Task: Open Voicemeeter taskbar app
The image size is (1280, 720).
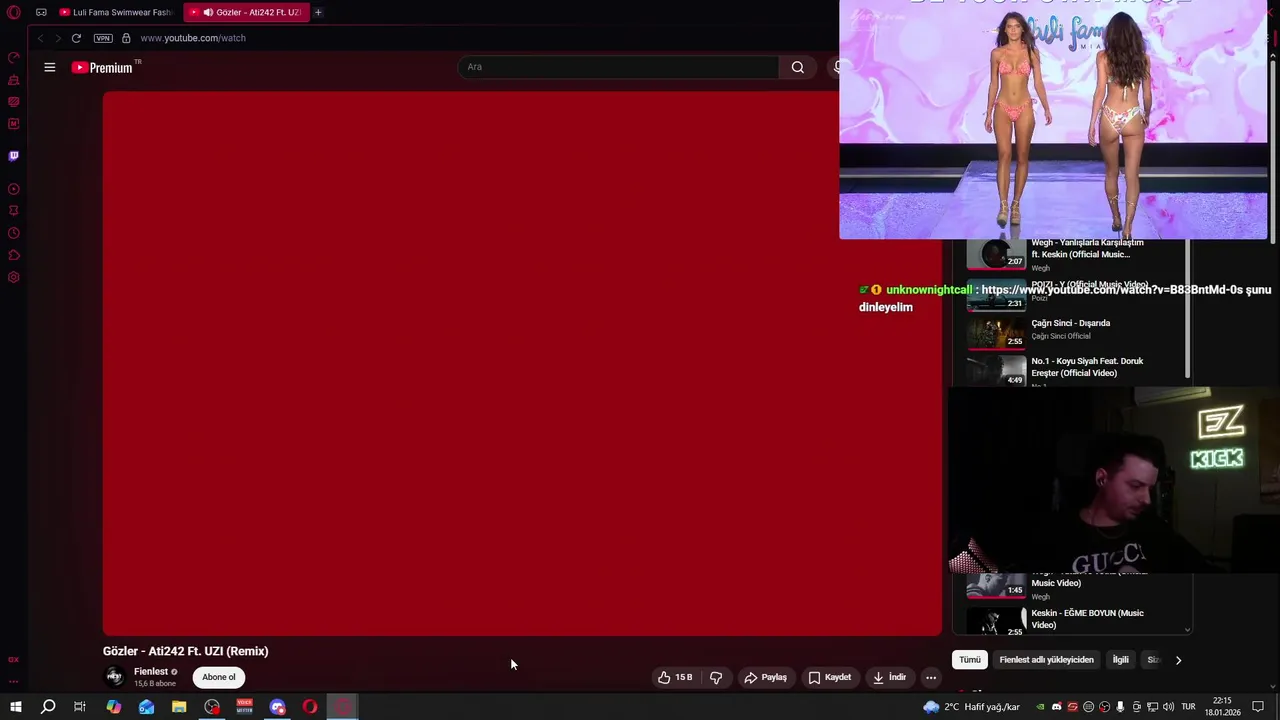Action: point(245,707)
